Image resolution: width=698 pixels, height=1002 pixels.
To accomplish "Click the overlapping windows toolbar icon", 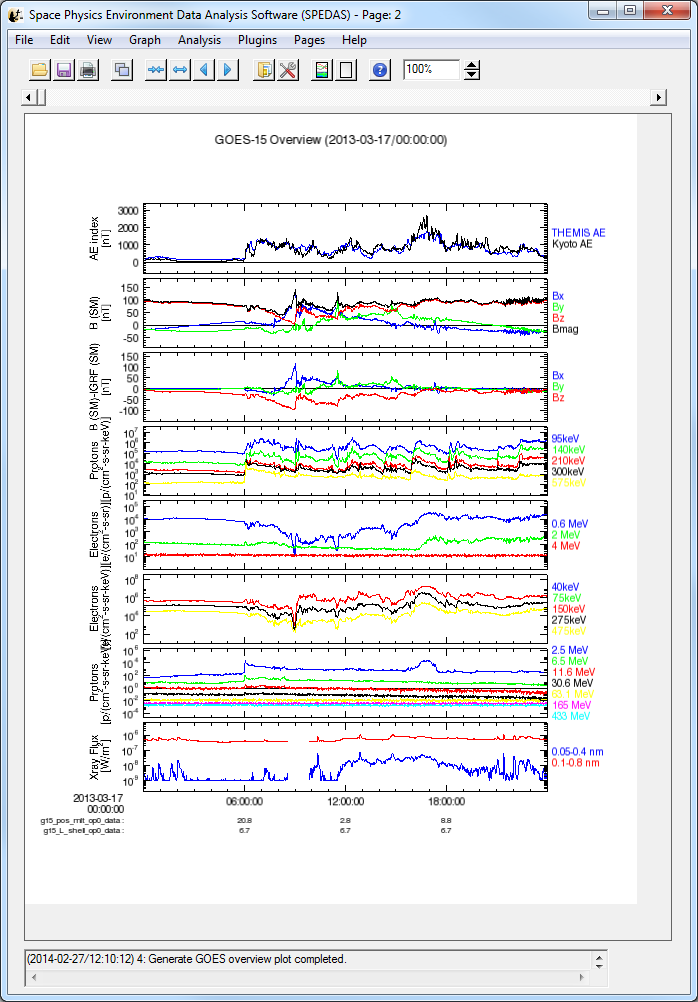I will (122, 70).
